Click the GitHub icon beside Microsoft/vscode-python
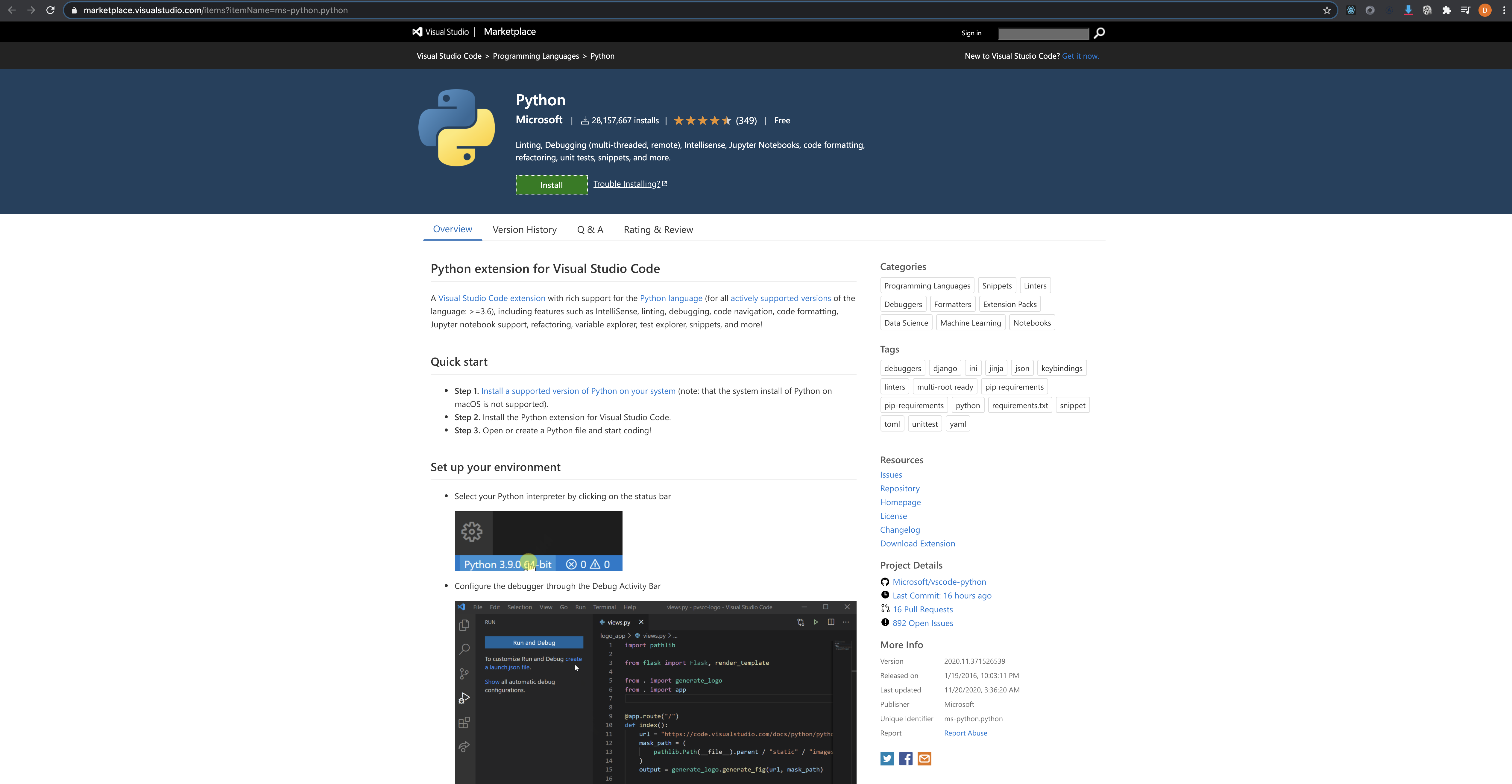The image size is (1512, 784). (x=884, y=581)
